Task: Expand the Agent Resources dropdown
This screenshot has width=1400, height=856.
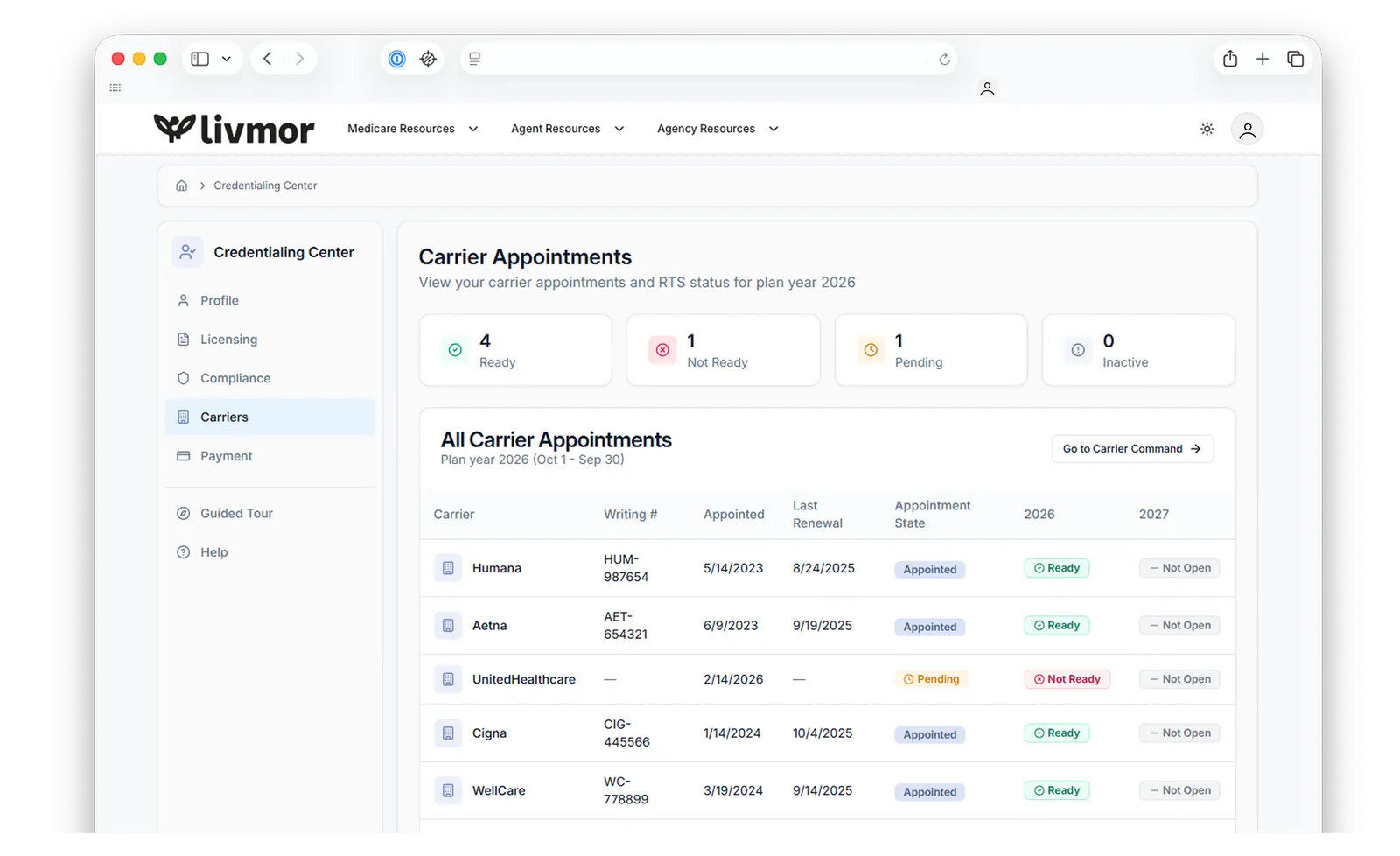Action: [568, 129]
